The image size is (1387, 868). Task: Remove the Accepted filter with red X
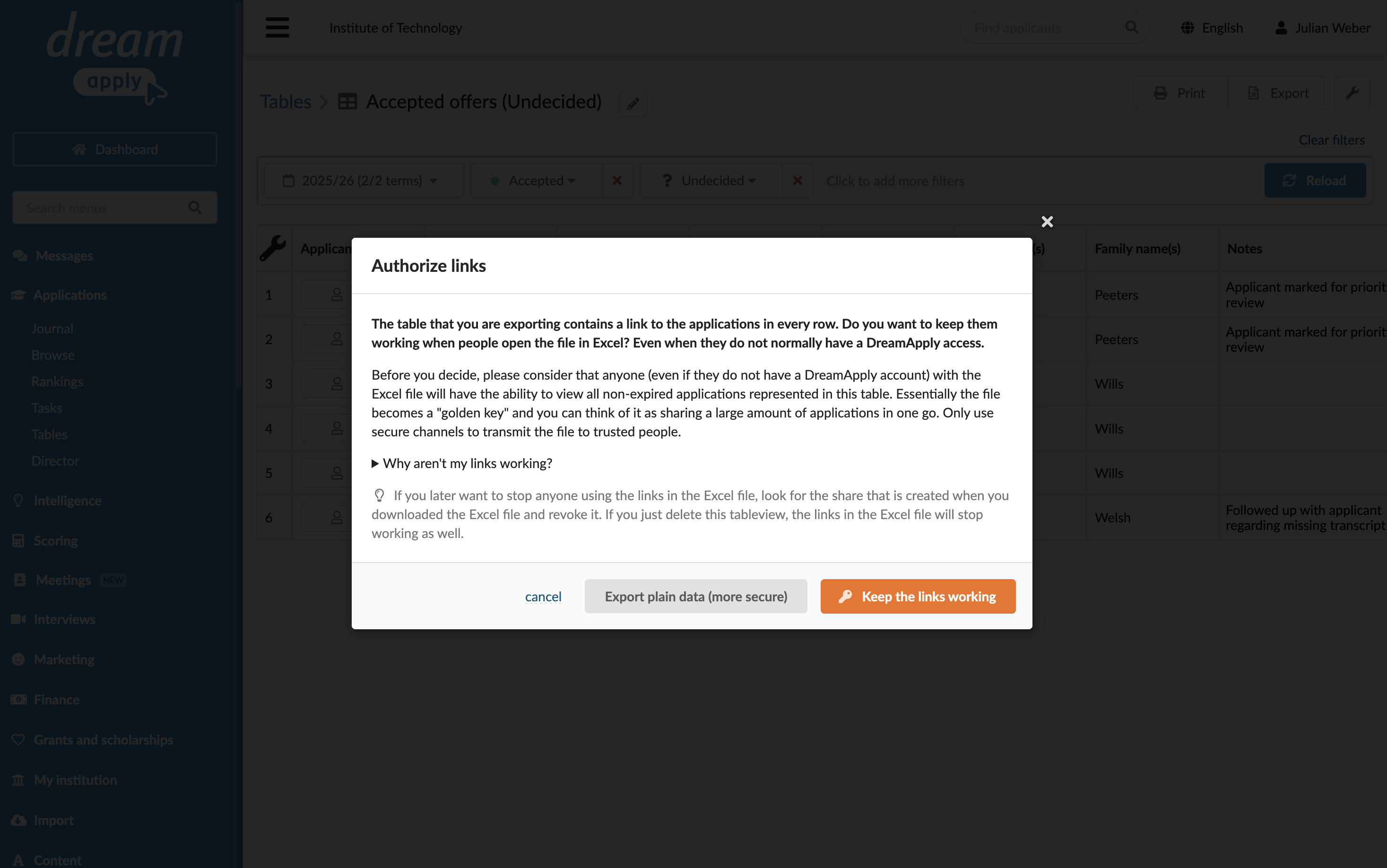(617, 181)
